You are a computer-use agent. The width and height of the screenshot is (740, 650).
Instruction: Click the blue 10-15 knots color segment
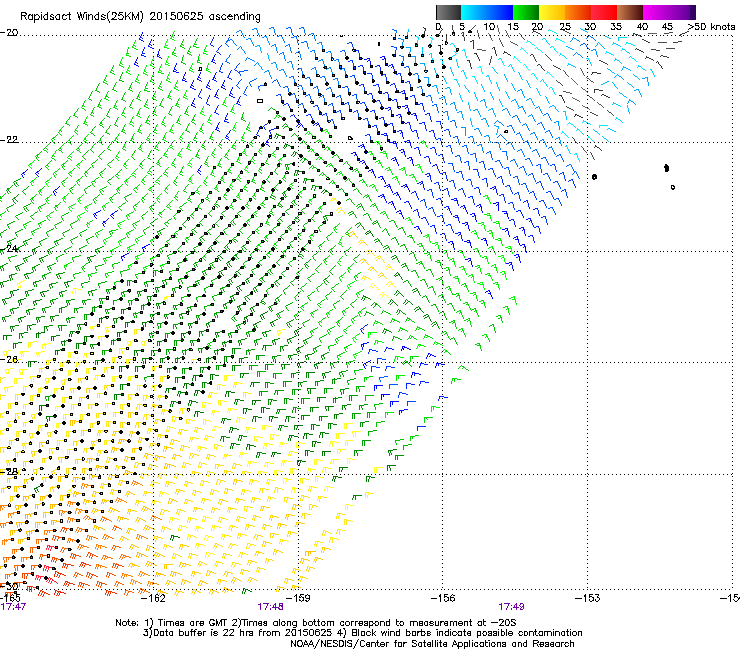click(x=500, y=12)
